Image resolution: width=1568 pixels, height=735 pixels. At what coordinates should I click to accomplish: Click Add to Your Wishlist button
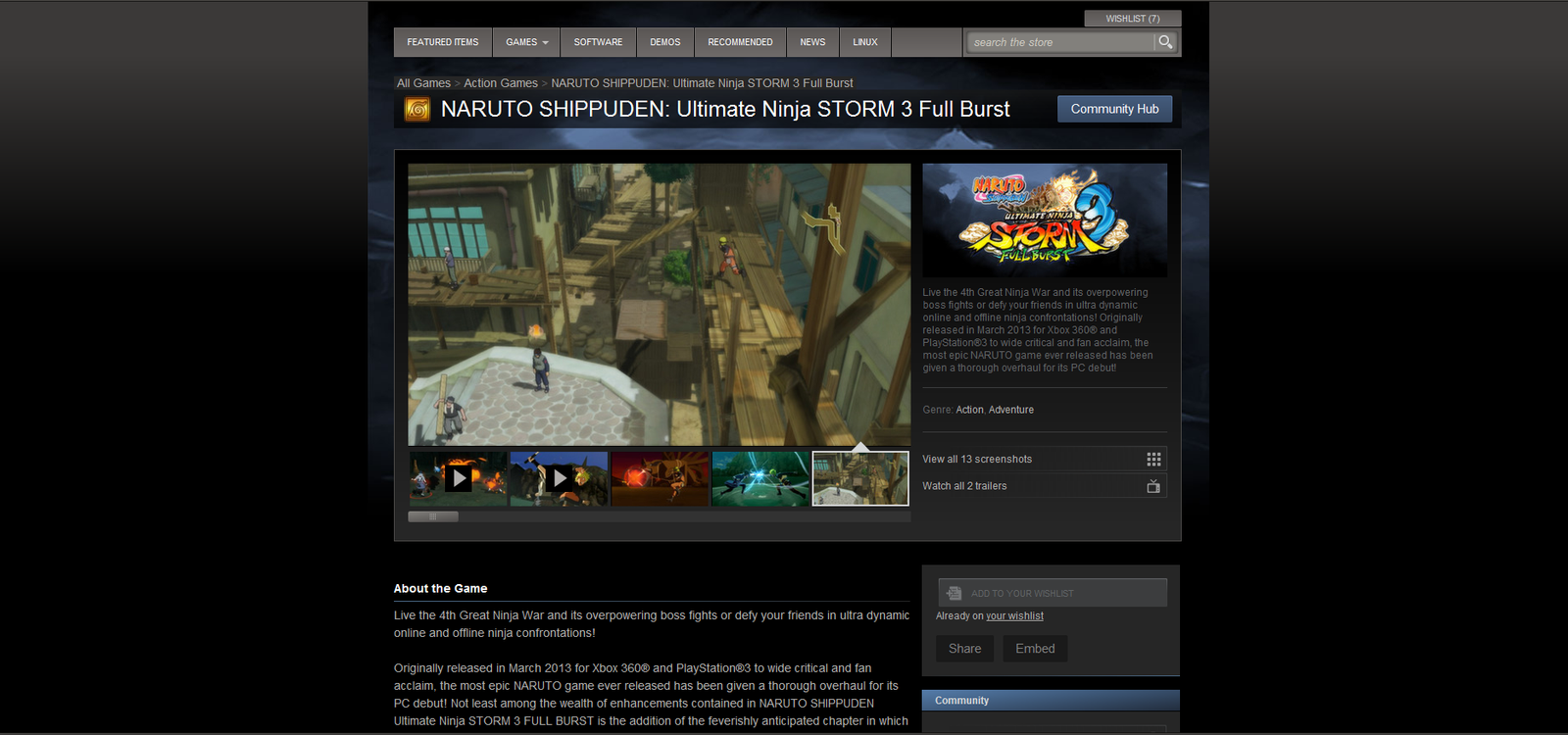pos(1053,593)
